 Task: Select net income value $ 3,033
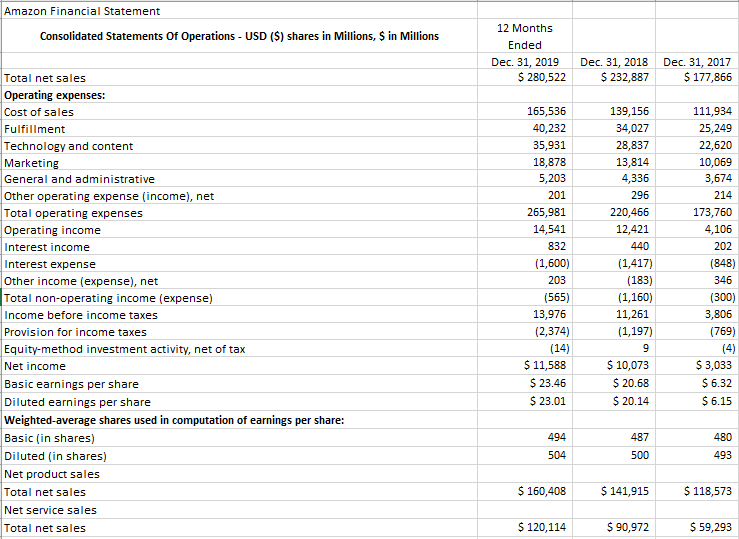[714, 365]
